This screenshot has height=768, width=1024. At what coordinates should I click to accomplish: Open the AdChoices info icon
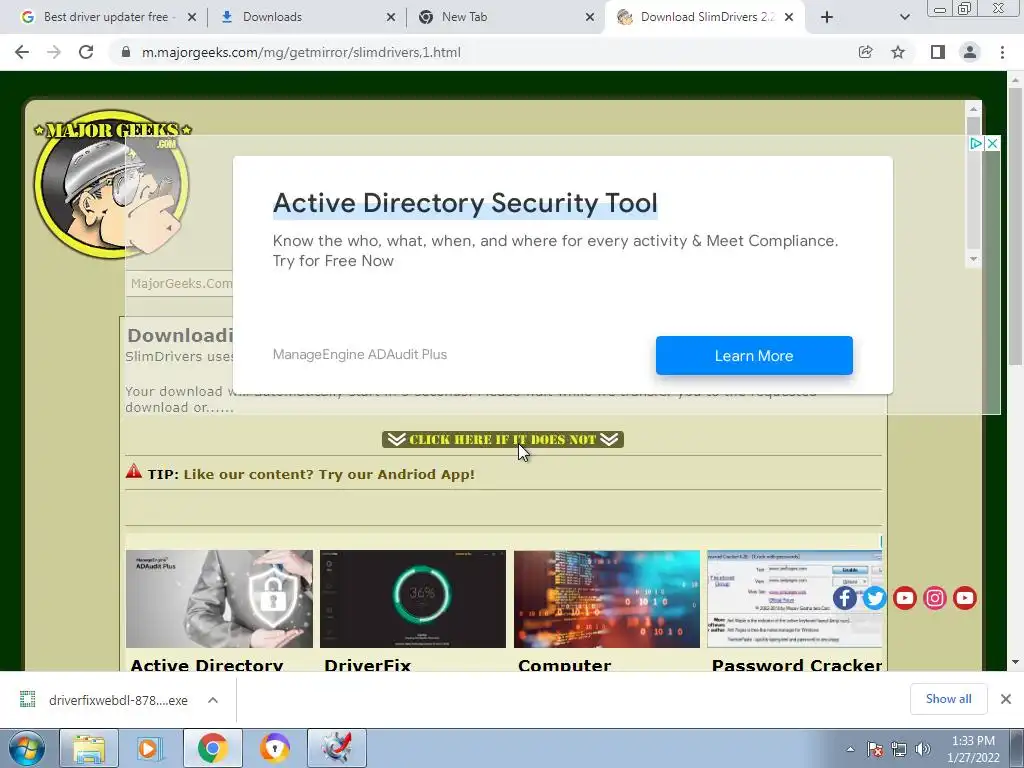976,143
